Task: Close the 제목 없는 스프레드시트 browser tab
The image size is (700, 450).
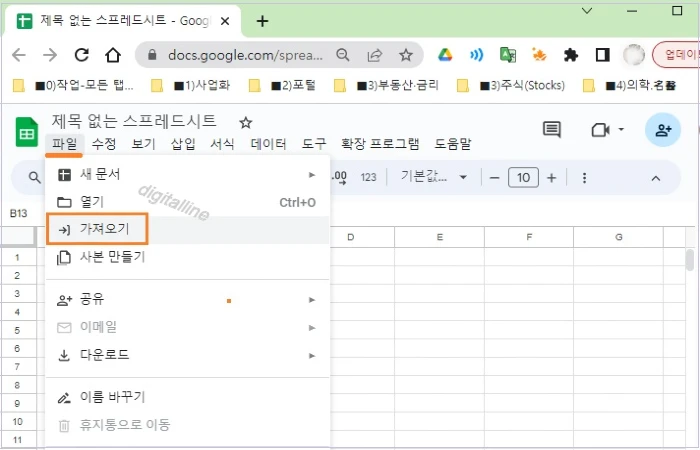Action: click(x=225, y=21)
